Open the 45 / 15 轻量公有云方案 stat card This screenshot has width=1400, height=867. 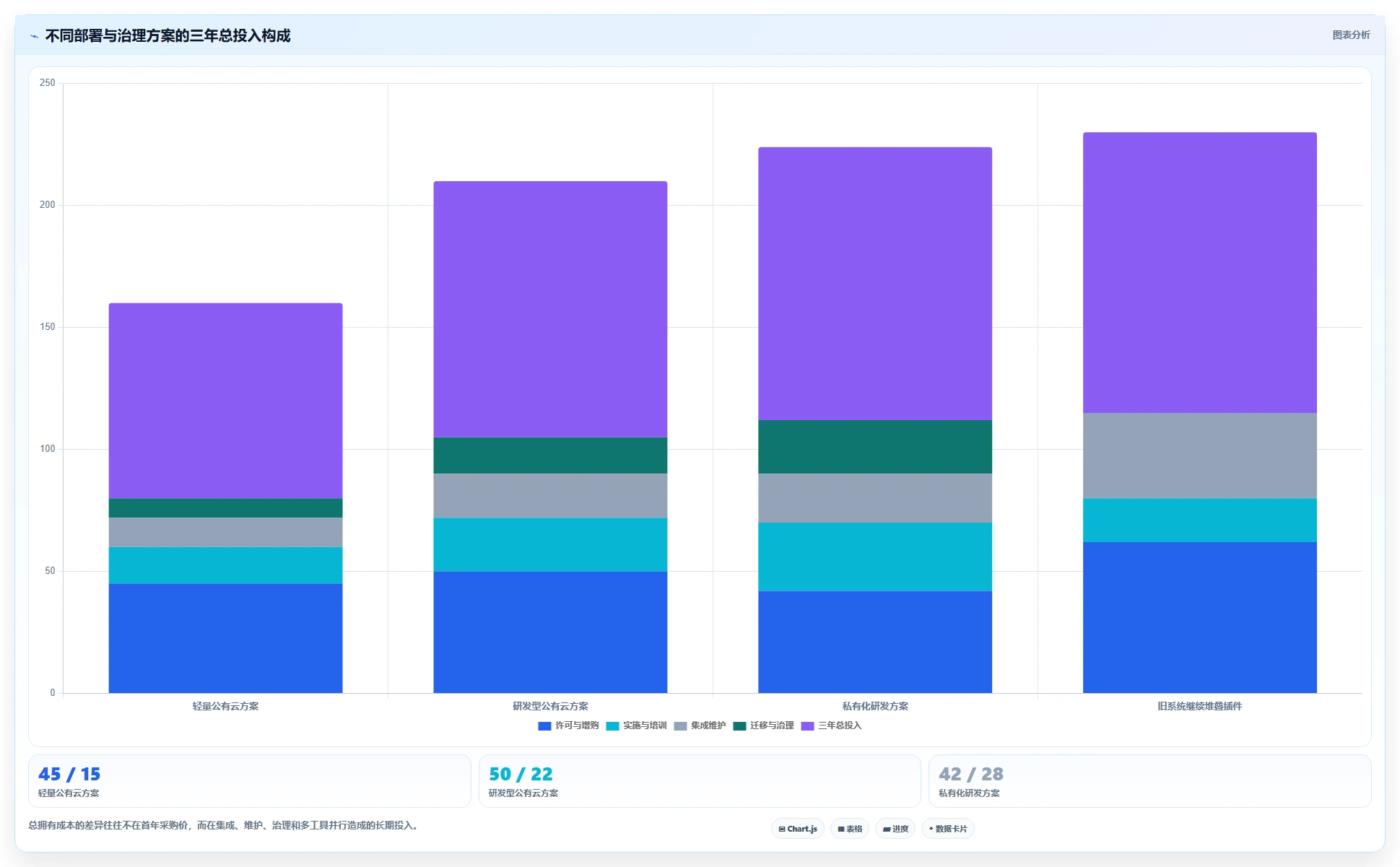249,781
